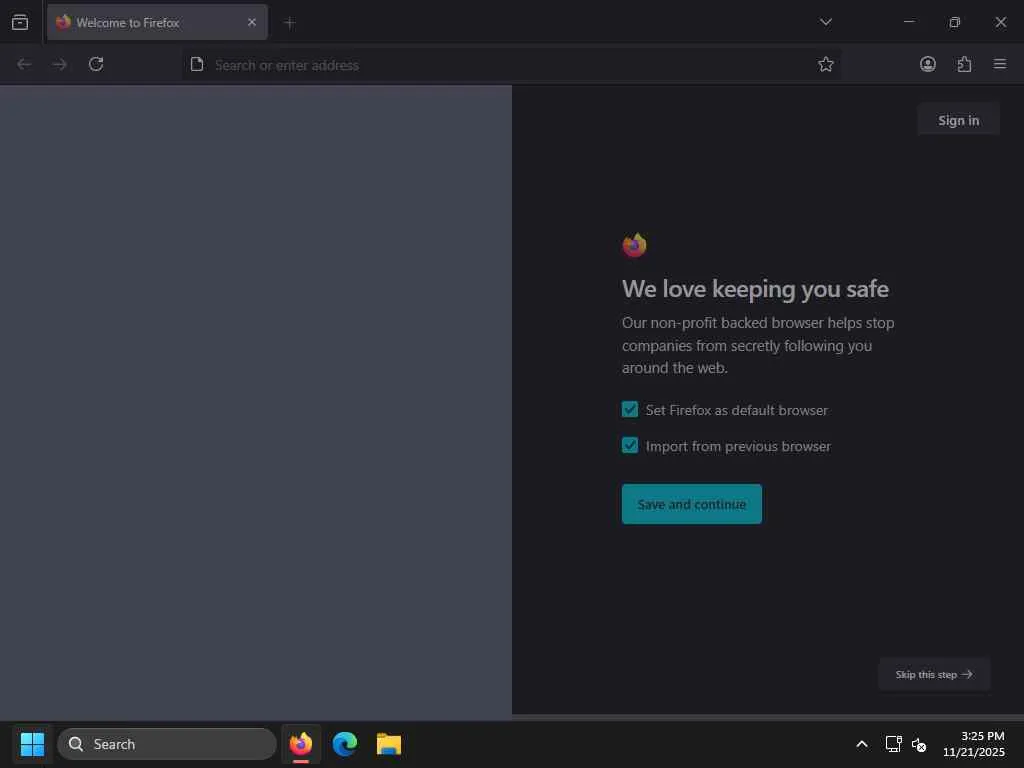Open the Firefox account icon

coord(927,64)
